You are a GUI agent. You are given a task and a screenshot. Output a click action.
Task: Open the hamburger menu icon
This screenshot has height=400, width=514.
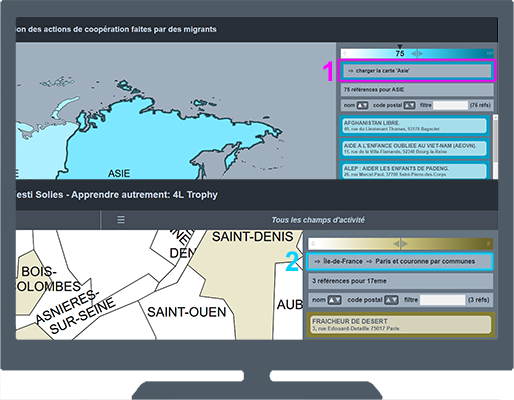pyautogui.click(x=121, y=220)
